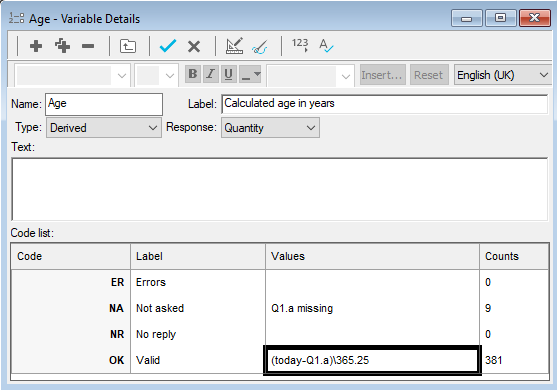
Task: Select the ER code cell
Action: pos(71,282)
